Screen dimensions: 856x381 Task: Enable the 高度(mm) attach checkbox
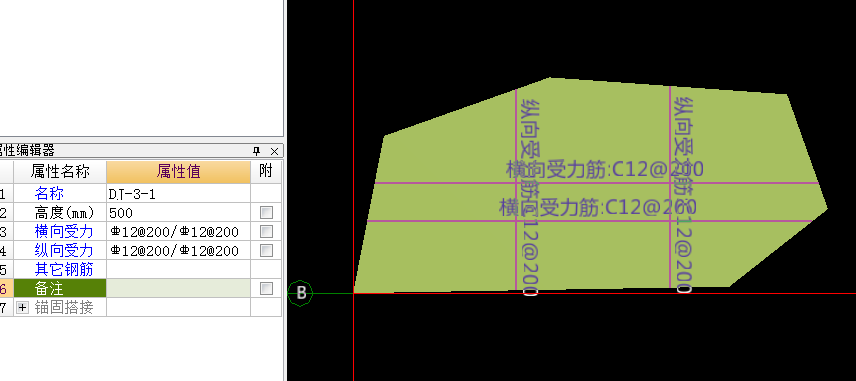[266, 212]
